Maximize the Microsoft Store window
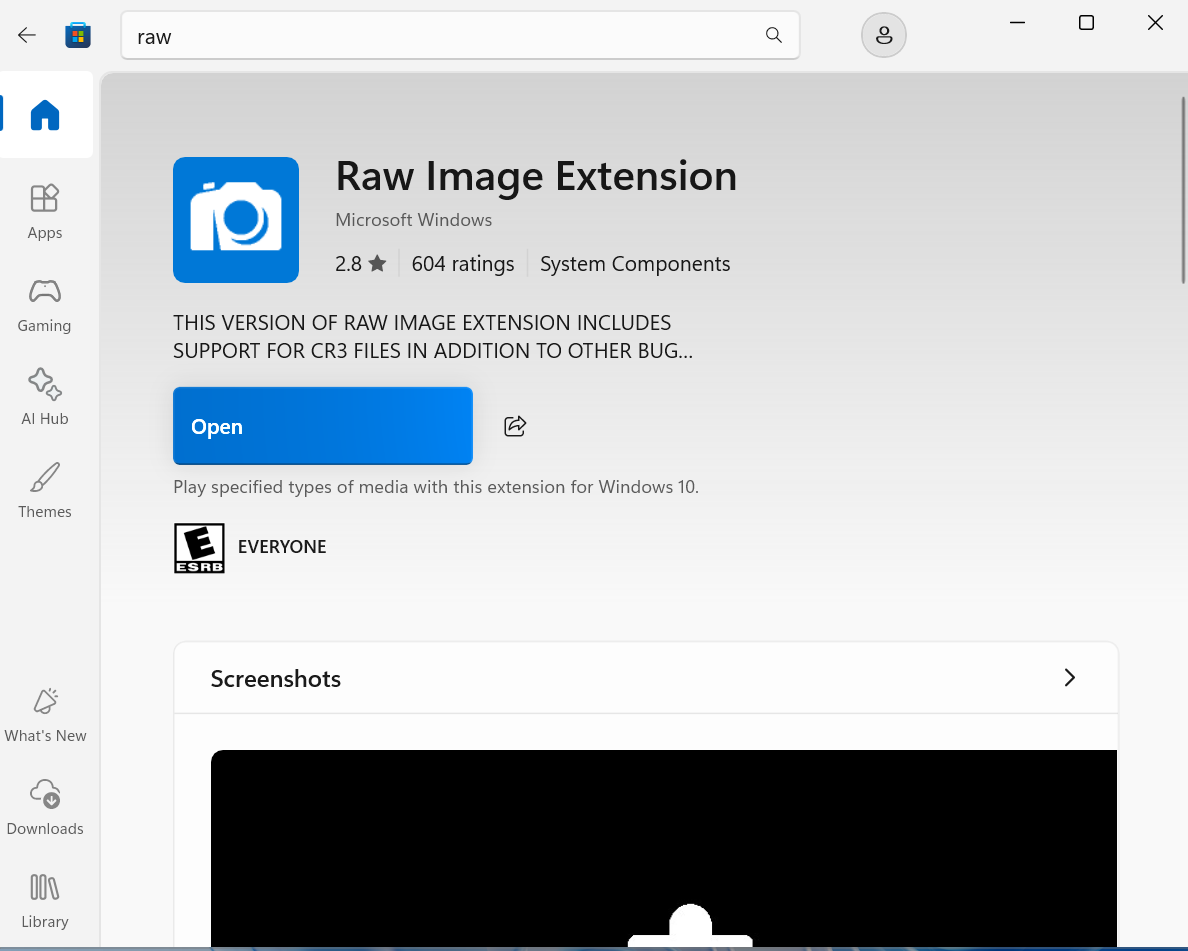Image resolution: width=1188 pixels, height=951 pixels. (x=1086, y=23)
